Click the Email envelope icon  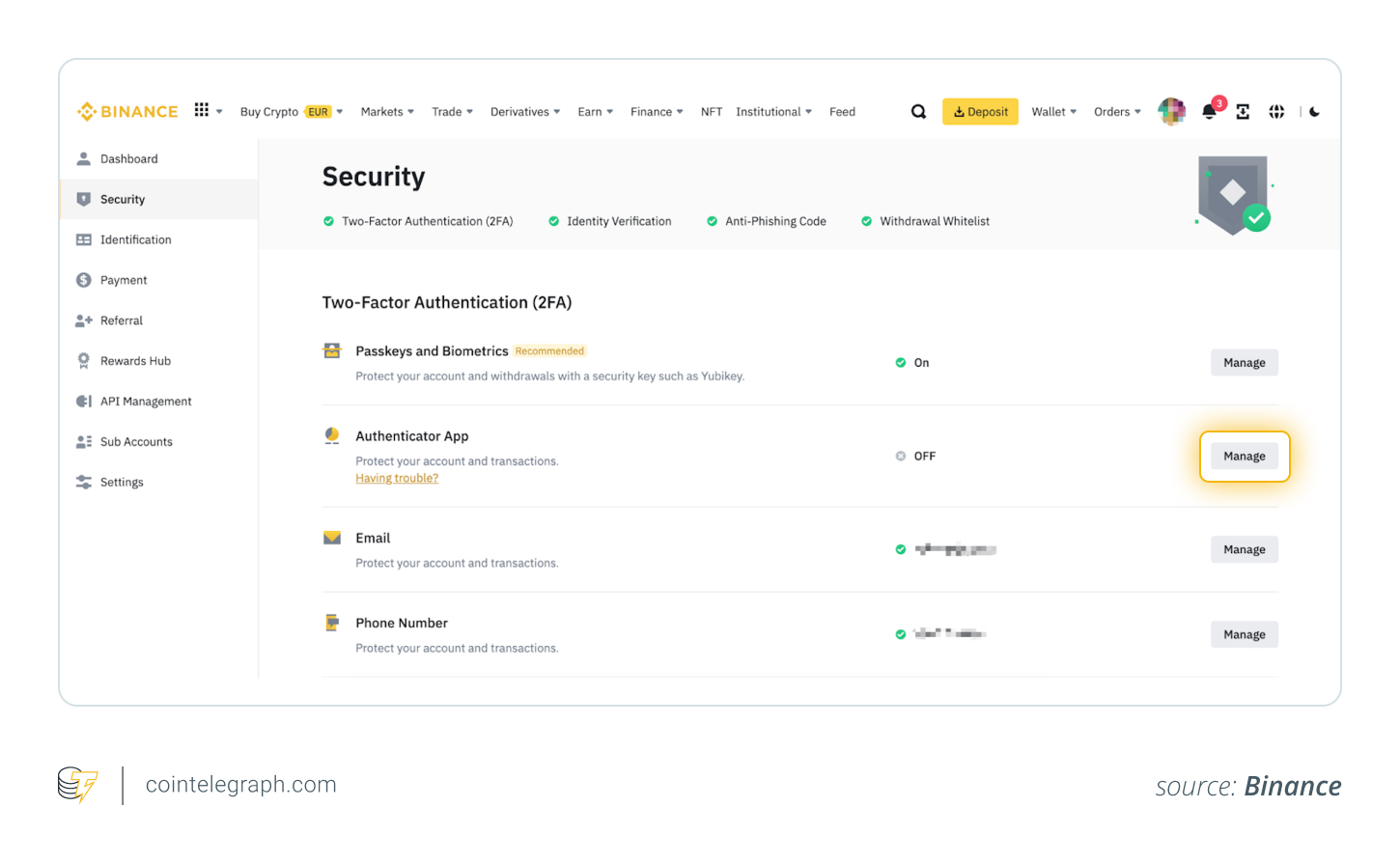pyautogui.click(x=332, y=538)
